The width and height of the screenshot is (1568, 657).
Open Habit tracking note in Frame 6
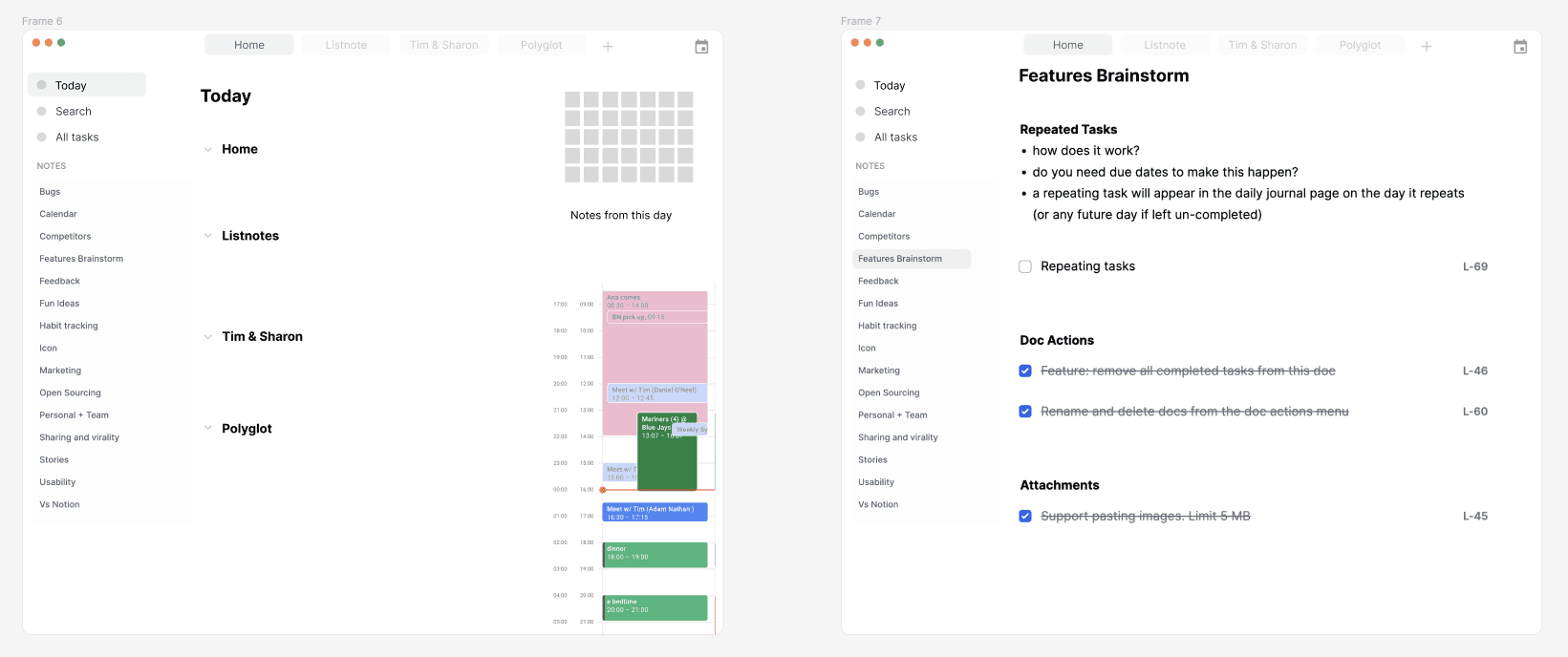coord(69,326)
